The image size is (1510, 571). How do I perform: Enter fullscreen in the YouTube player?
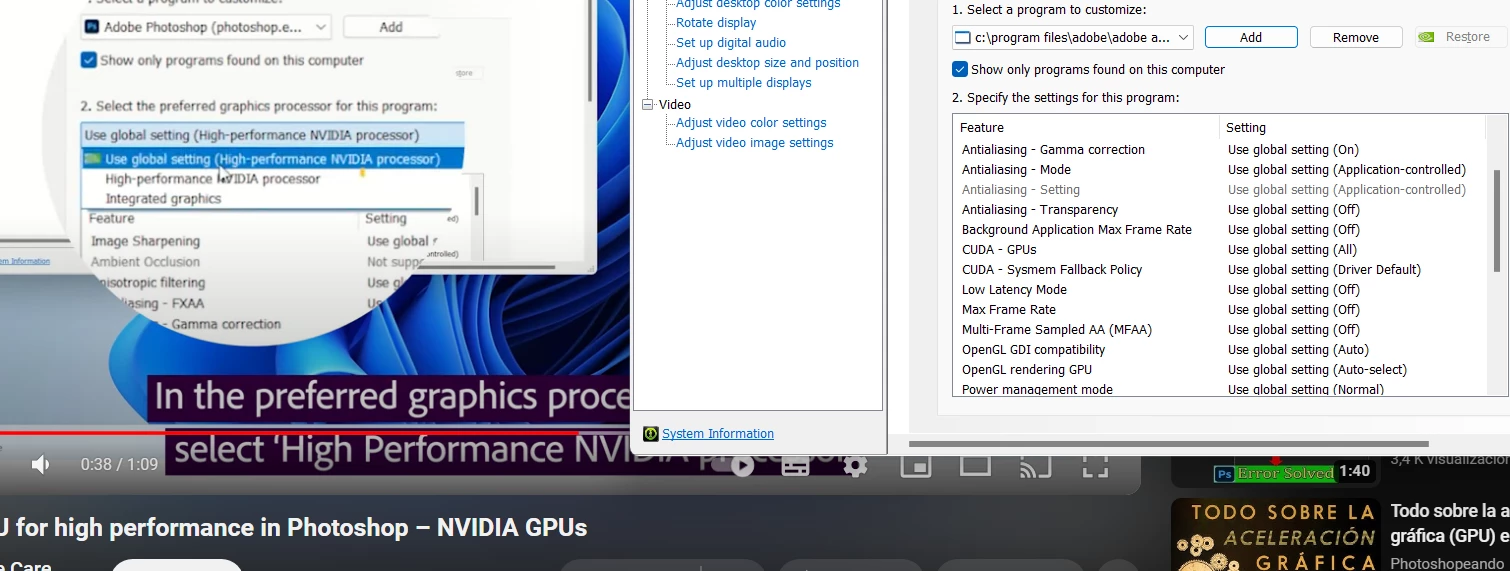[1096, 465]
